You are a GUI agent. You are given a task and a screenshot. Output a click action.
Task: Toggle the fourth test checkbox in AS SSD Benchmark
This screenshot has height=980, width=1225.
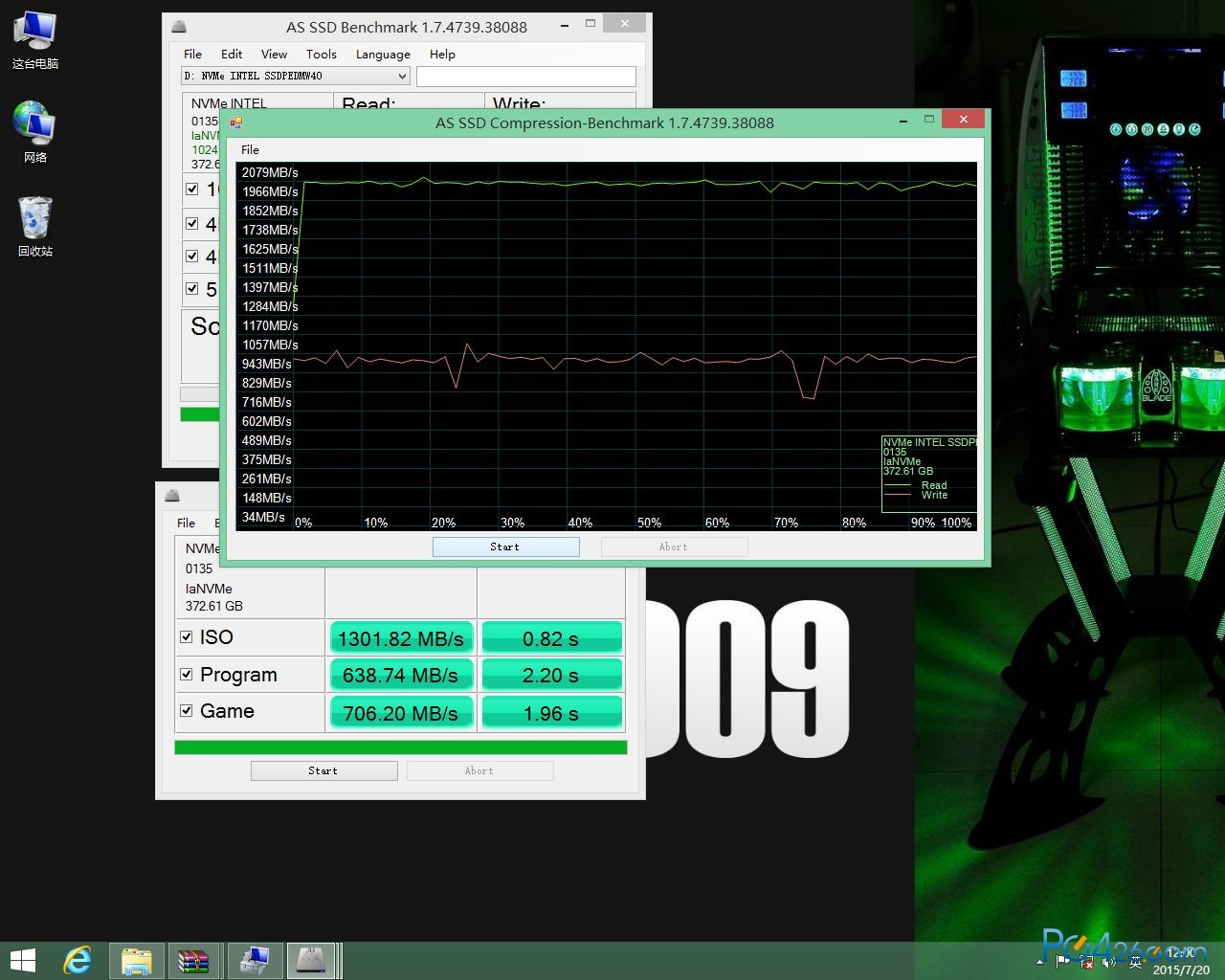pyautogui.click(x=191, y=289)
